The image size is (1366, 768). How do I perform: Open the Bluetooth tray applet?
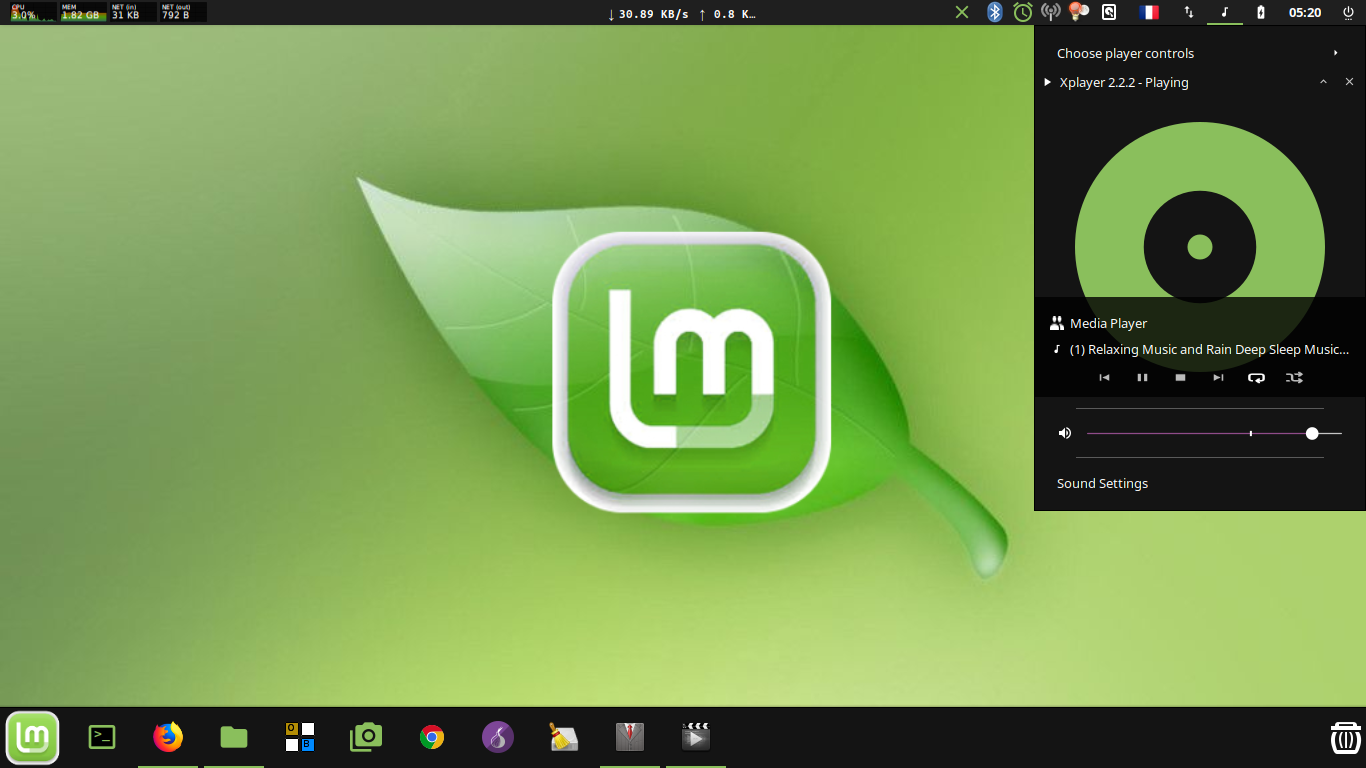point(994,12)
